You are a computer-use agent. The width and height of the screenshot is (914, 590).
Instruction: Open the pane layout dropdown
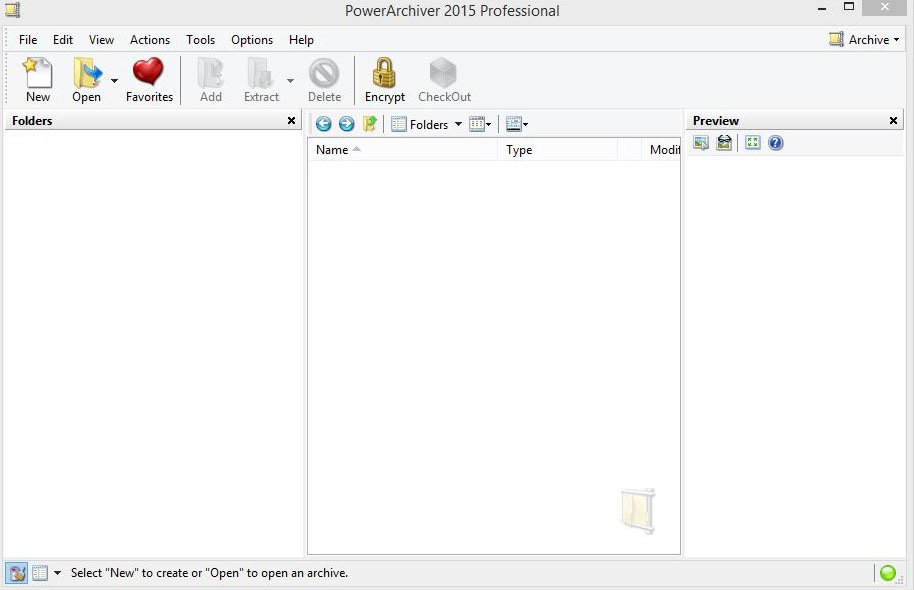[x=517, y=124]
